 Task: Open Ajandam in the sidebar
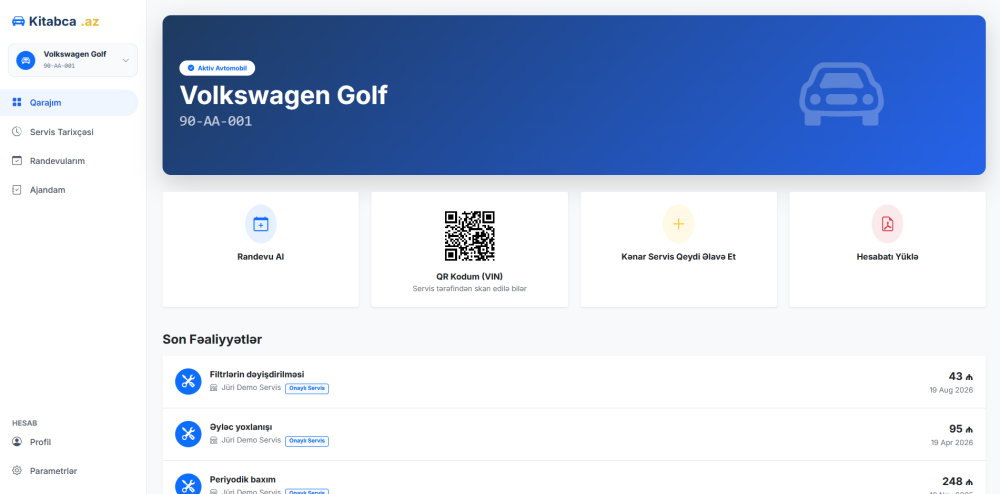tap(69, 190)
